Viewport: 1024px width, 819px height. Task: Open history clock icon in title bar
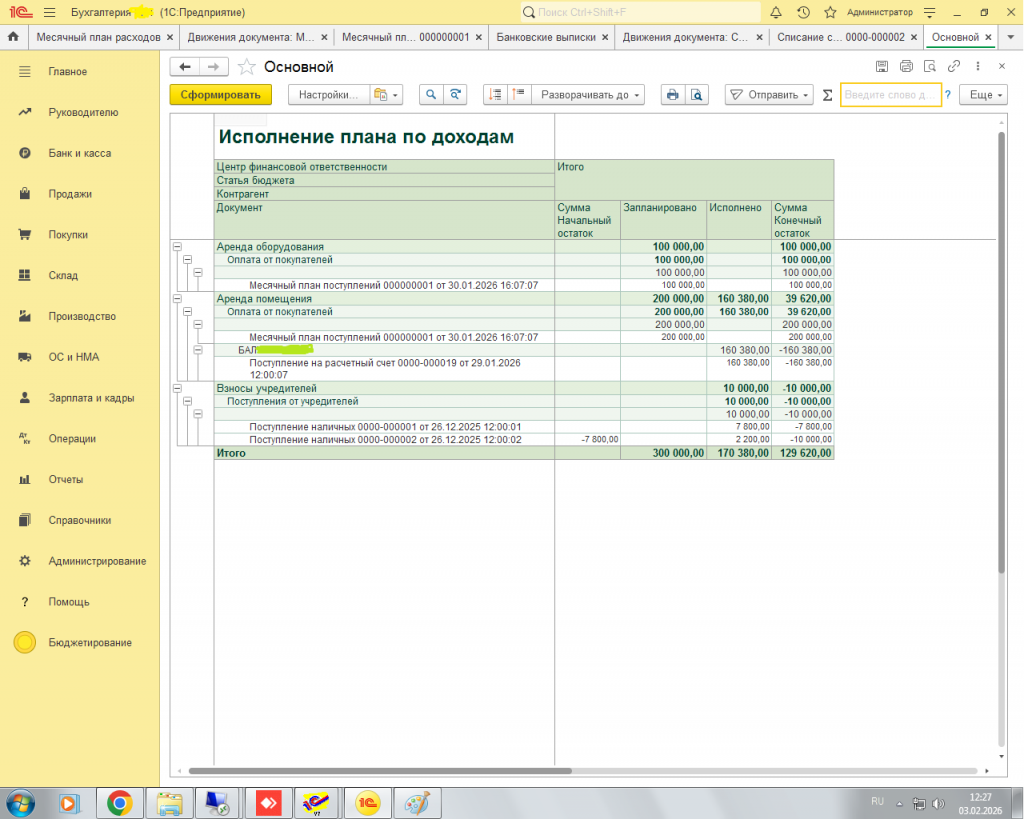pyautogui.click(x=803, y=12)
